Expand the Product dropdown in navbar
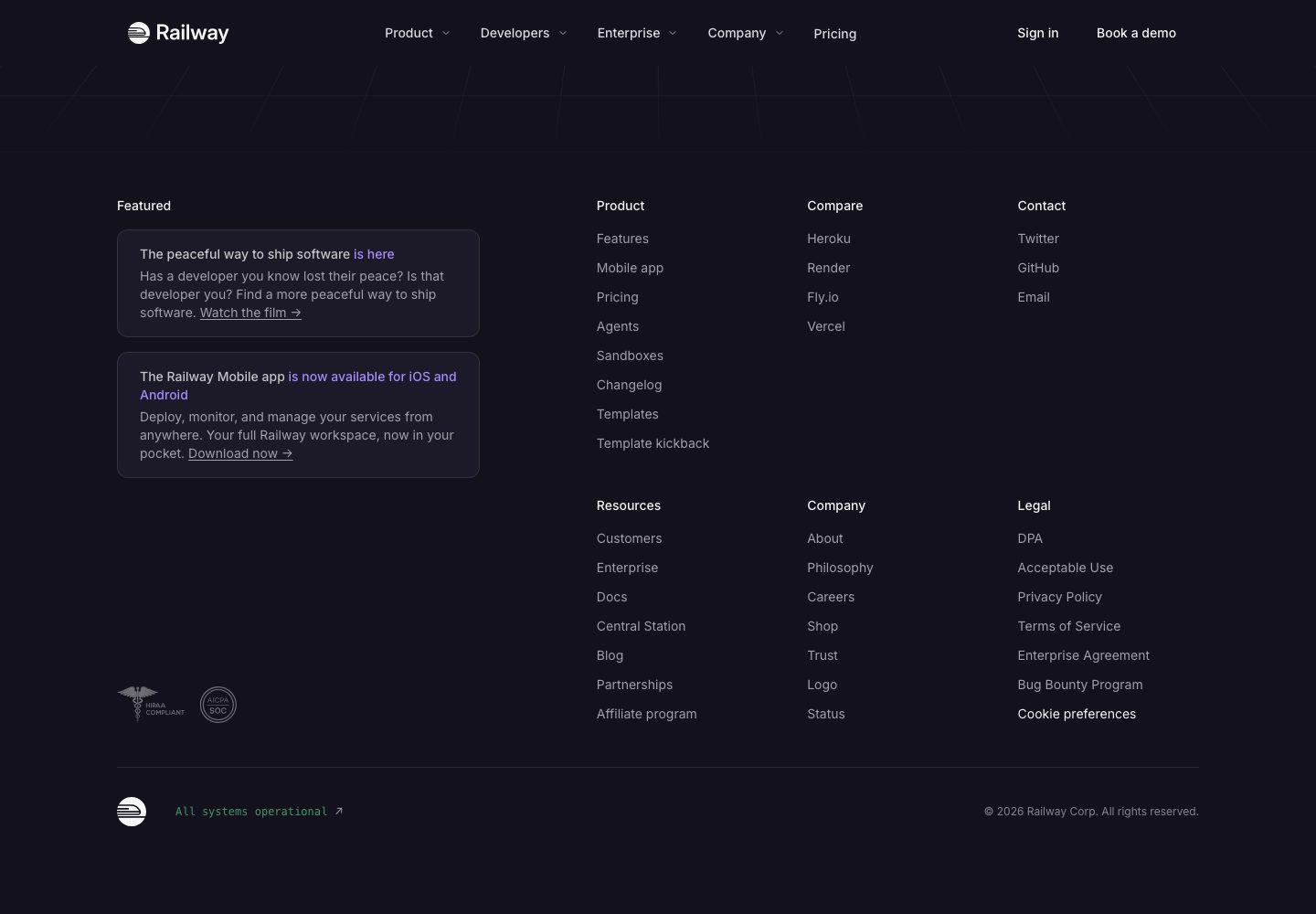Image resolution: width=1316 pixels, height=914 pixels. click(x=417, y=33)
